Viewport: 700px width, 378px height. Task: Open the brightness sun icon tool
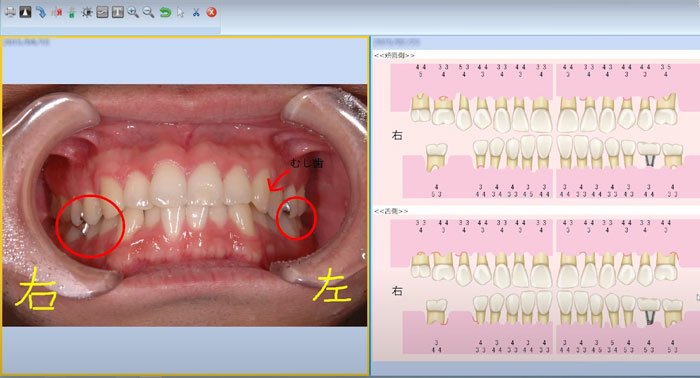coord(87,12)
